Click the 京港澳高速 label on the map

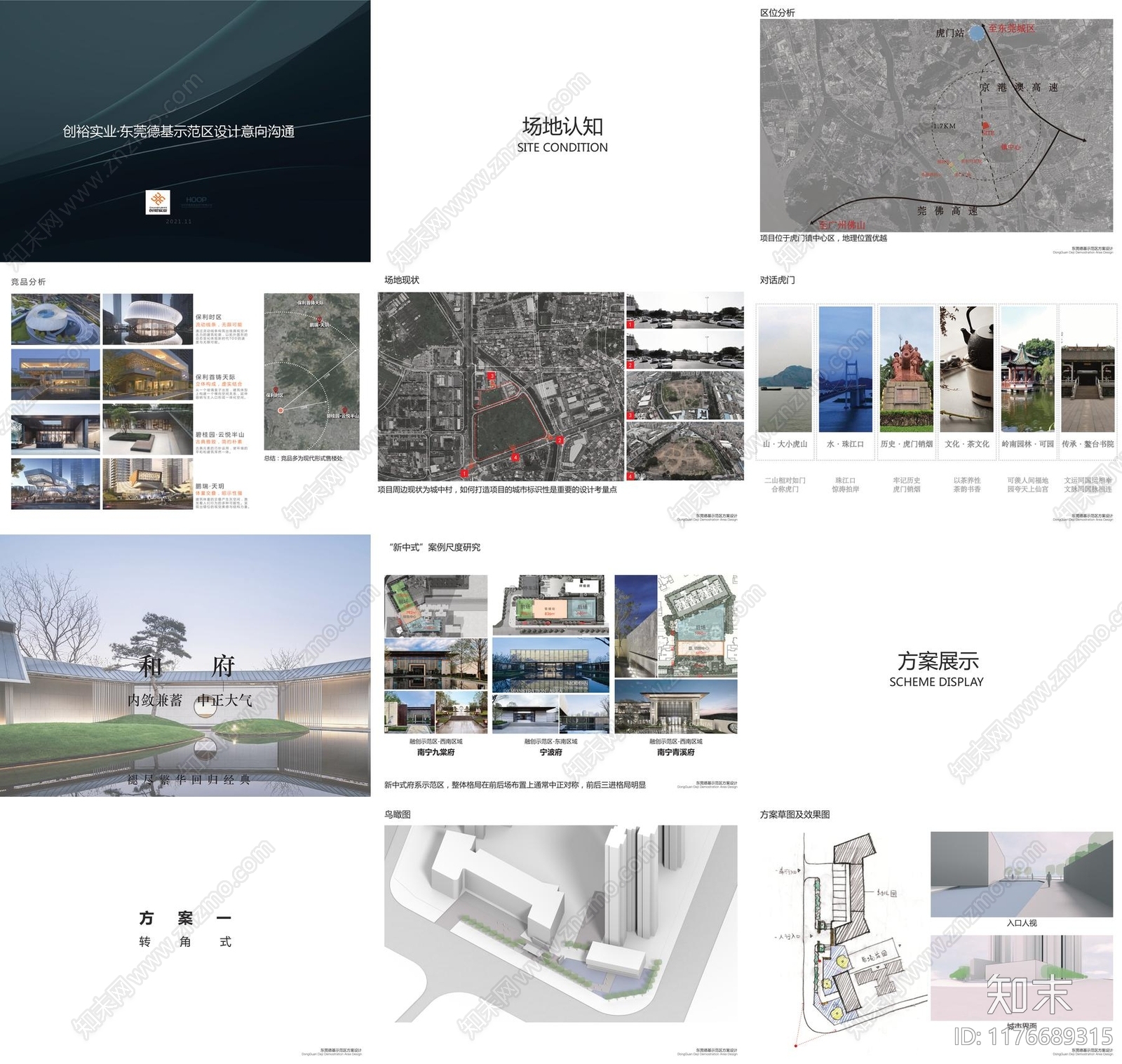[1019, 88]
